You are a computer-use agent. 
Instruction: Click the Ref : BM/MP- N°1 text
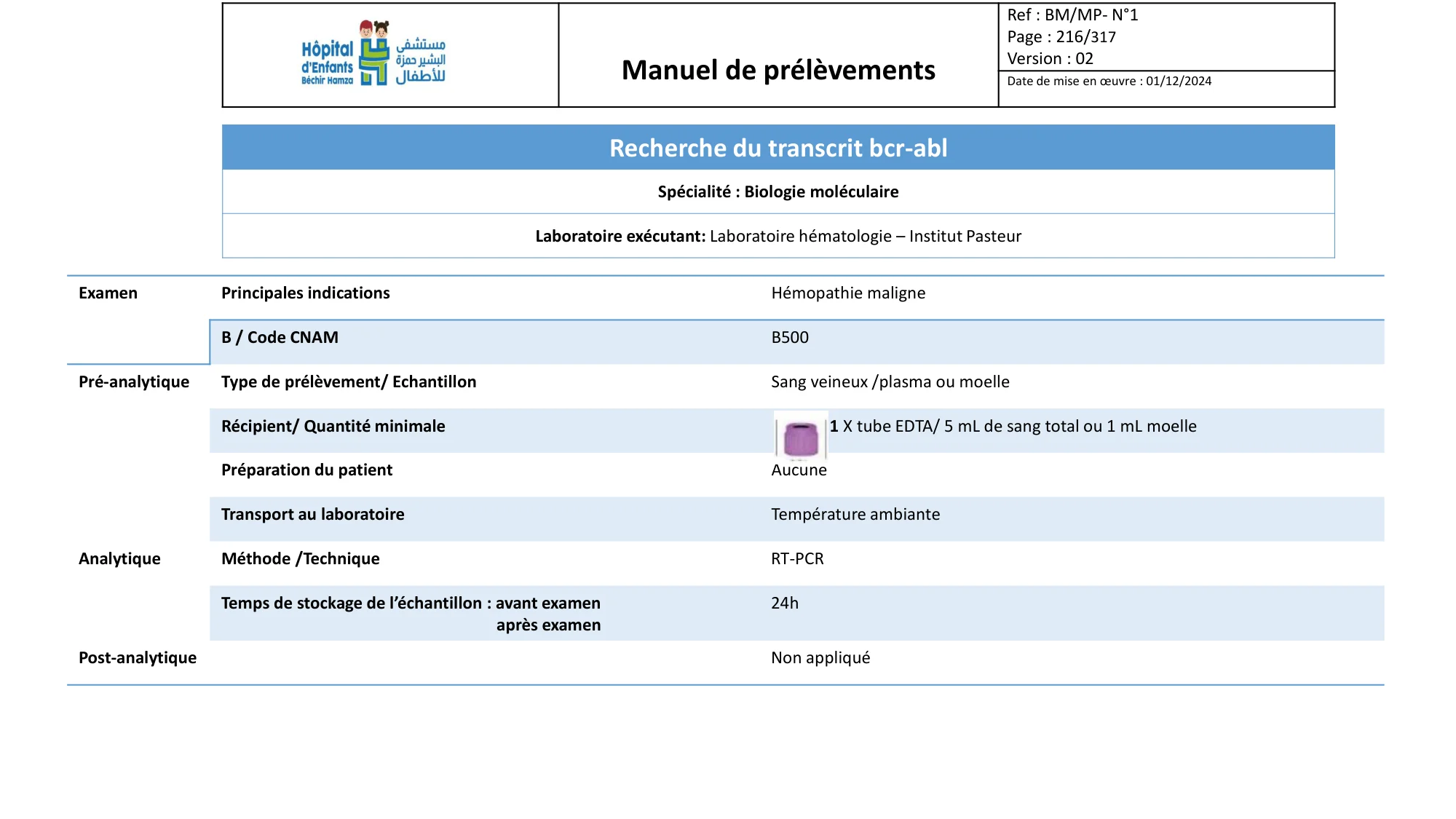[1072, 15]
